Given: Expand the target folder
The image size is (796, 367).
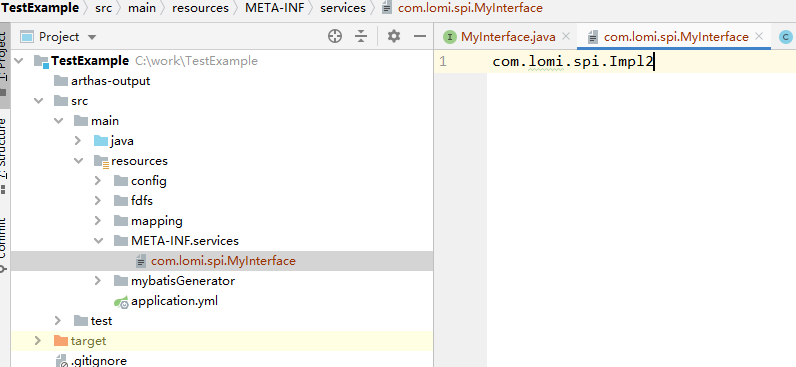Looking at the screenshot, I should tap(38, 341).
